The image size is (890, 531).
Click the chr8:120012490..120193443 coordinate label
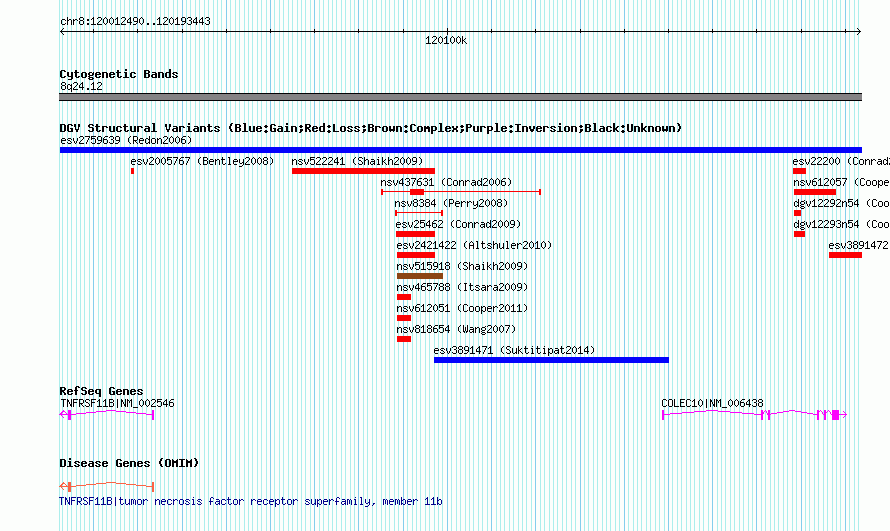(x=135, y=22)
